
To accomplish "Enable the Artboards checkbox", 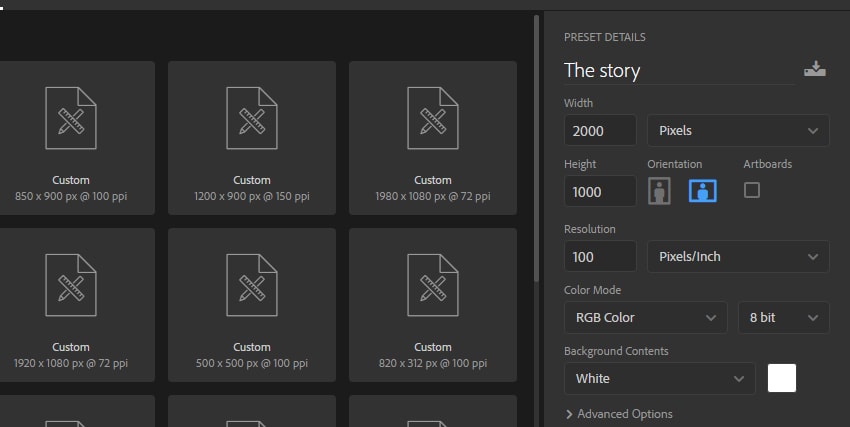I will coord(752,189).
